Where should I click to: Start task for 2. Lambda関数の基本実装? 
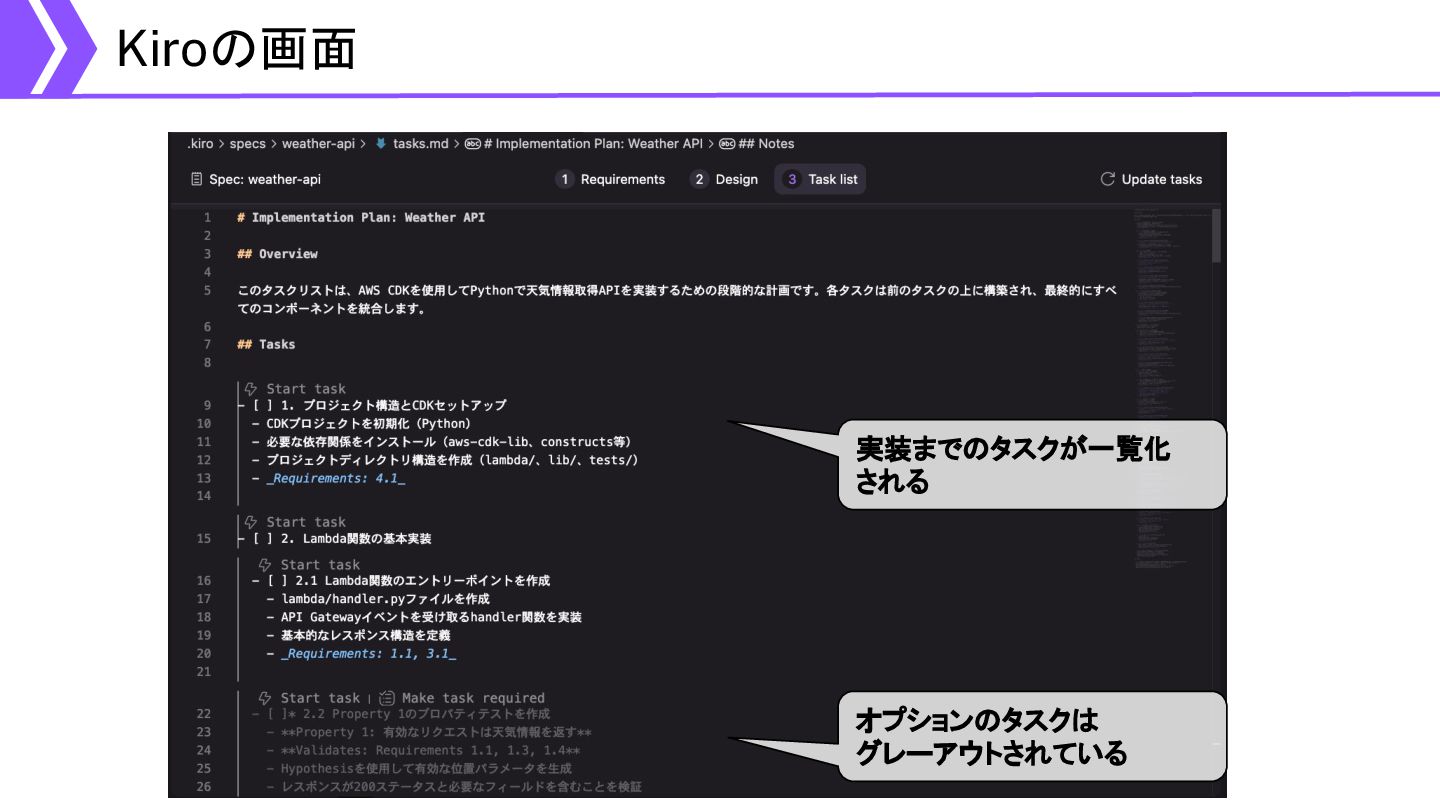306,522
